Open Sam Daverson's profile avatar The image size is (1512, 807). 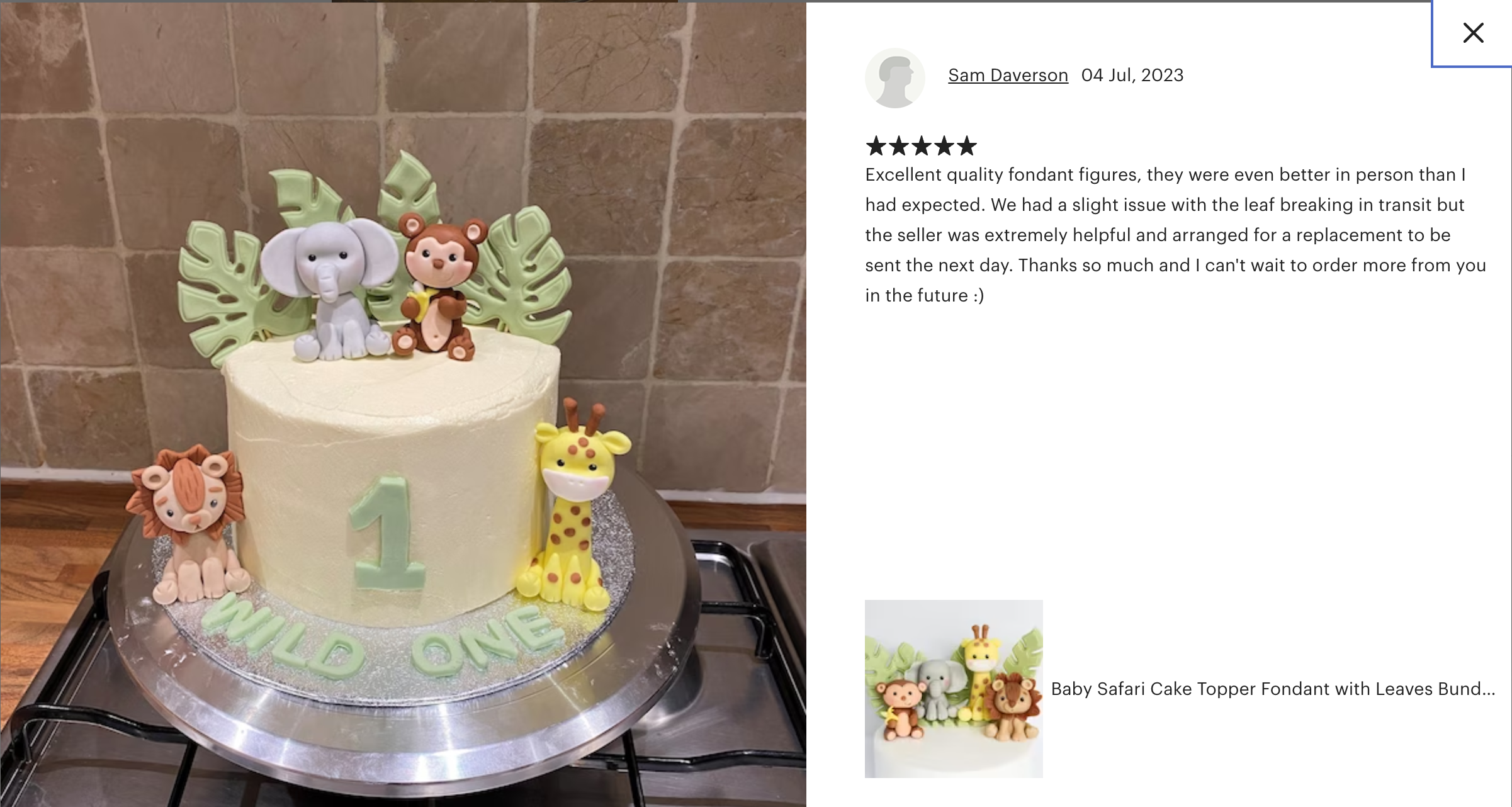[x=894, y=78]
